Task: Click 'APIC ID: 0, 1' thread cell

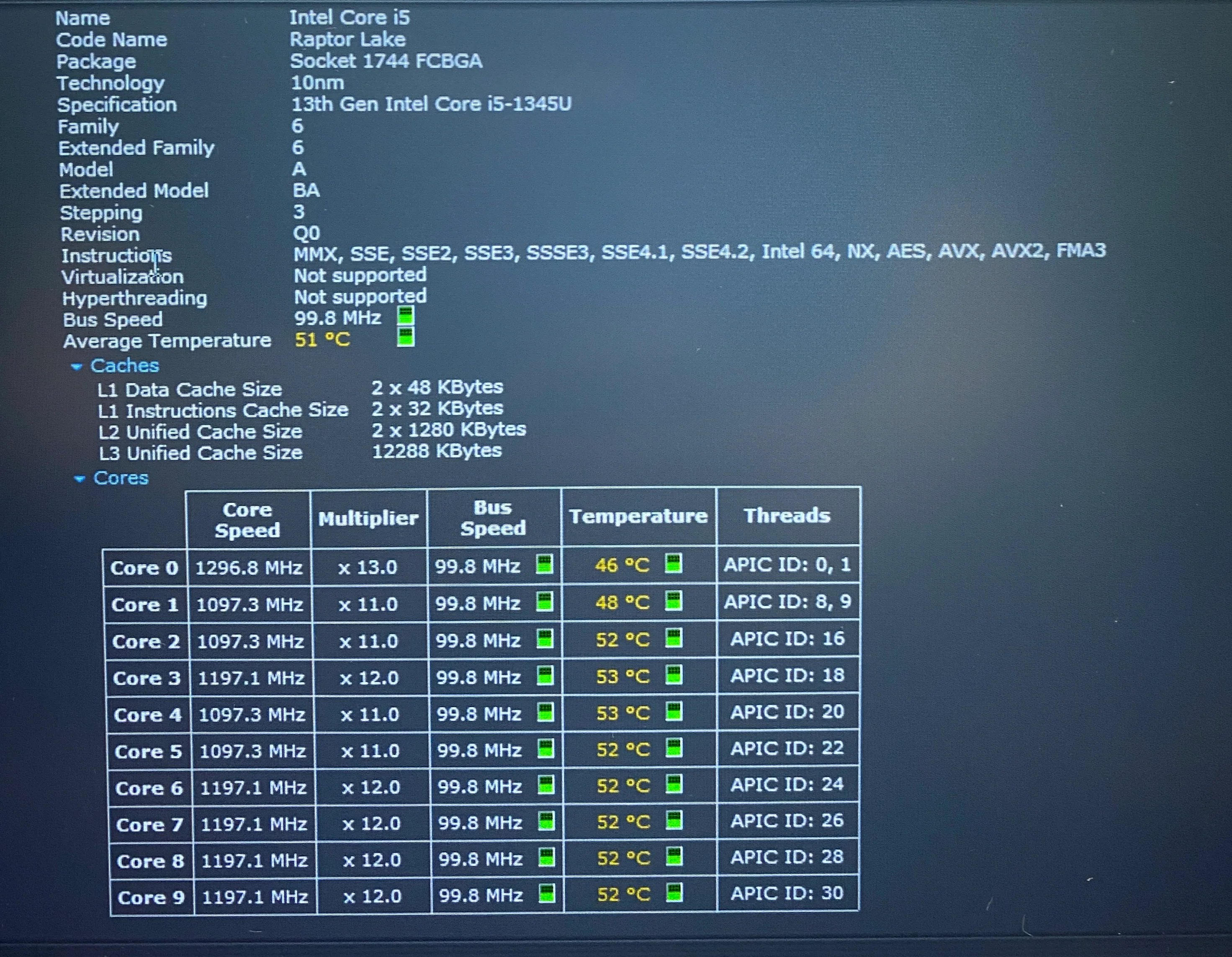Action: tap(787, 564)
